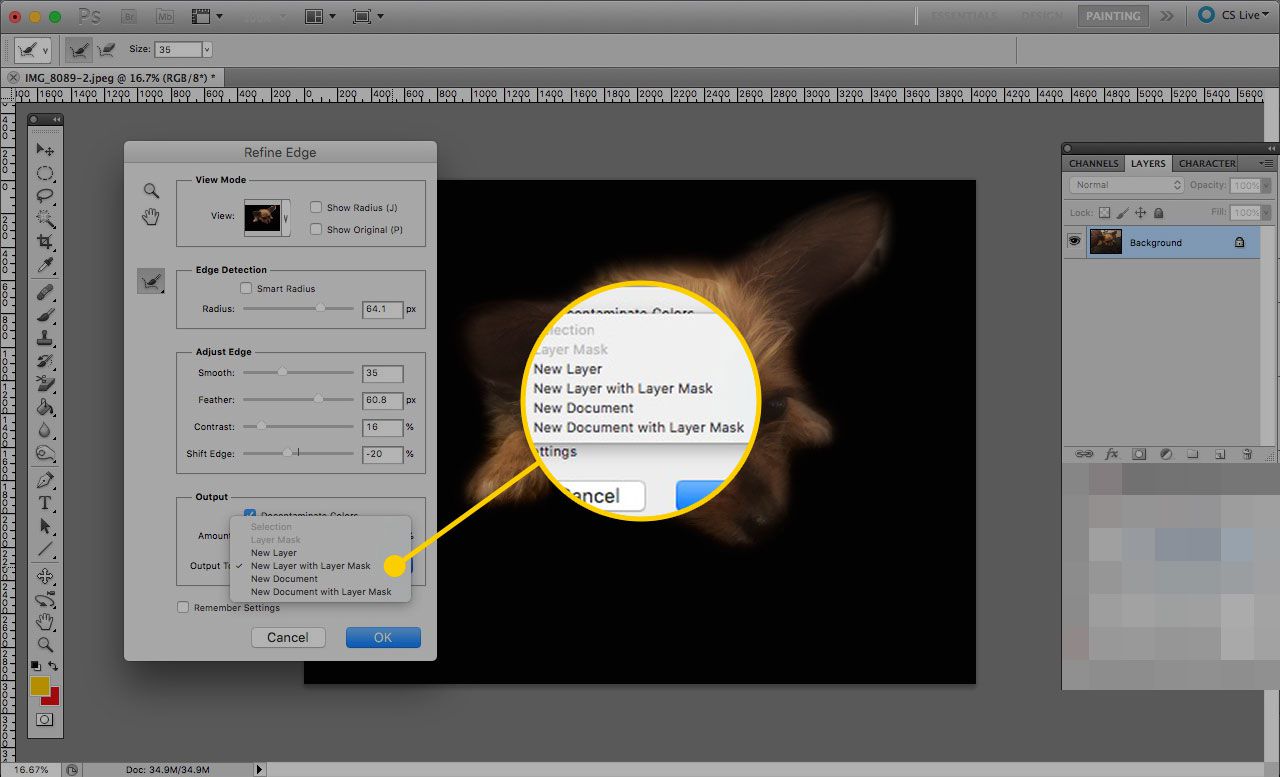Click the Background layer thumbnail
This screenshot has height=777, width=1280.
click(1106, 242)
